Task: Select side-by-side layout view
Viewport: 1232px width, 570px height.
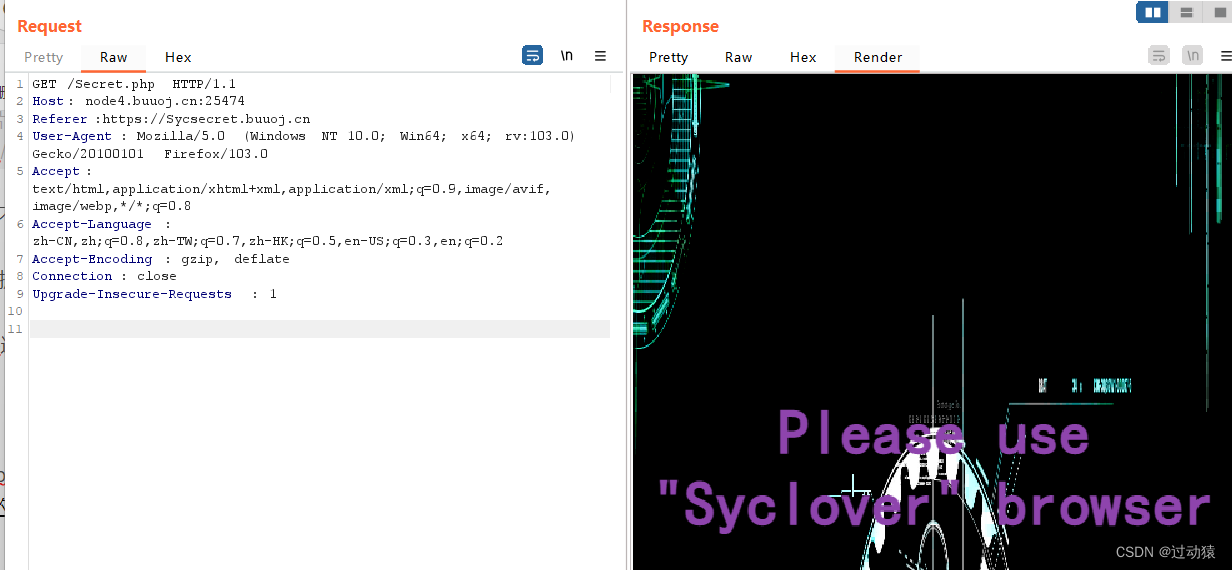Action: [1152, 12]
